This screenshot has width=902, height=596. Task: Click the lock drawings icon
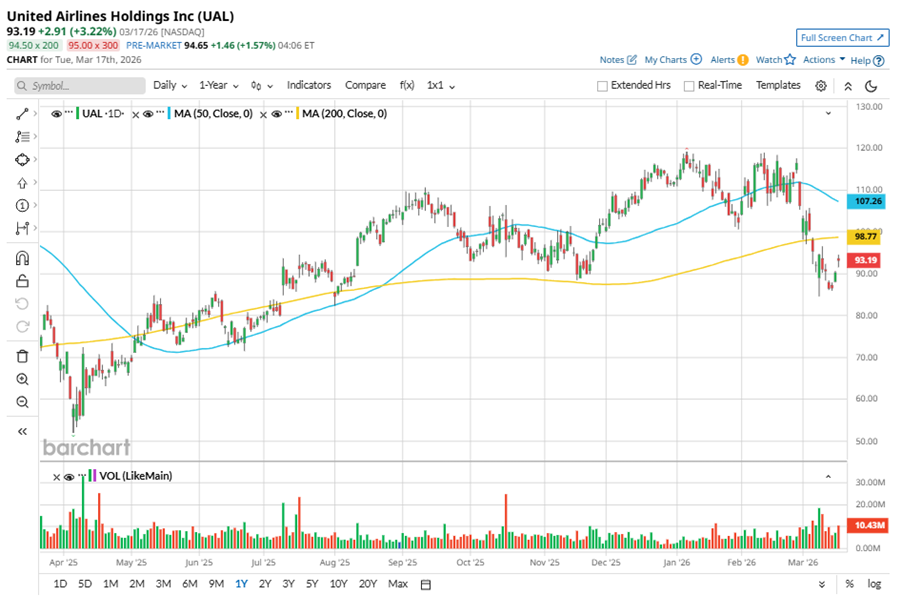tap(22, 282)
